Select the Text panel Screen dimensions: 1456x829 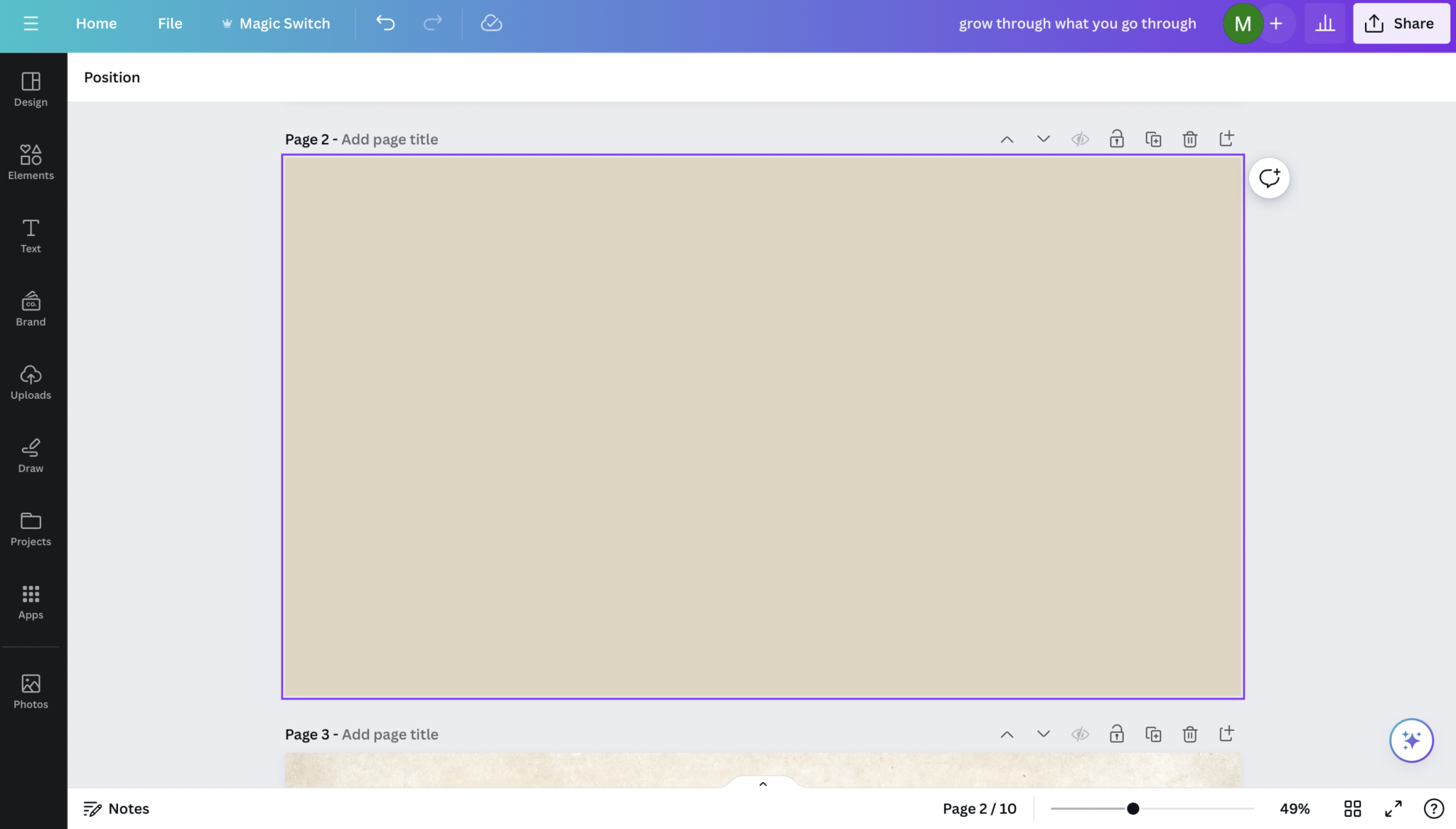[30, 235]
